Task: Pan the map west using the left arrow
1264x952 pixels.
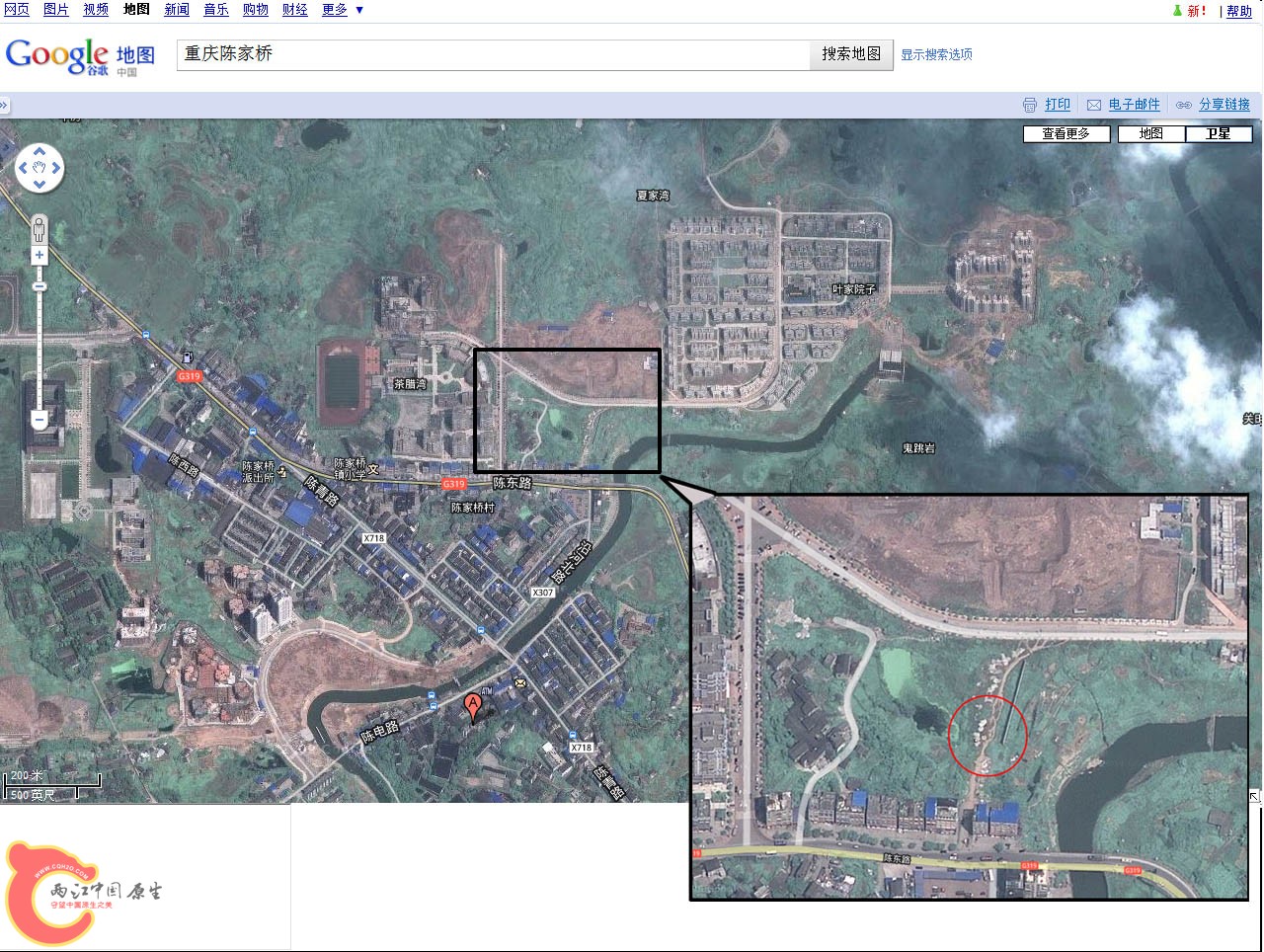Action: [22, 168]
